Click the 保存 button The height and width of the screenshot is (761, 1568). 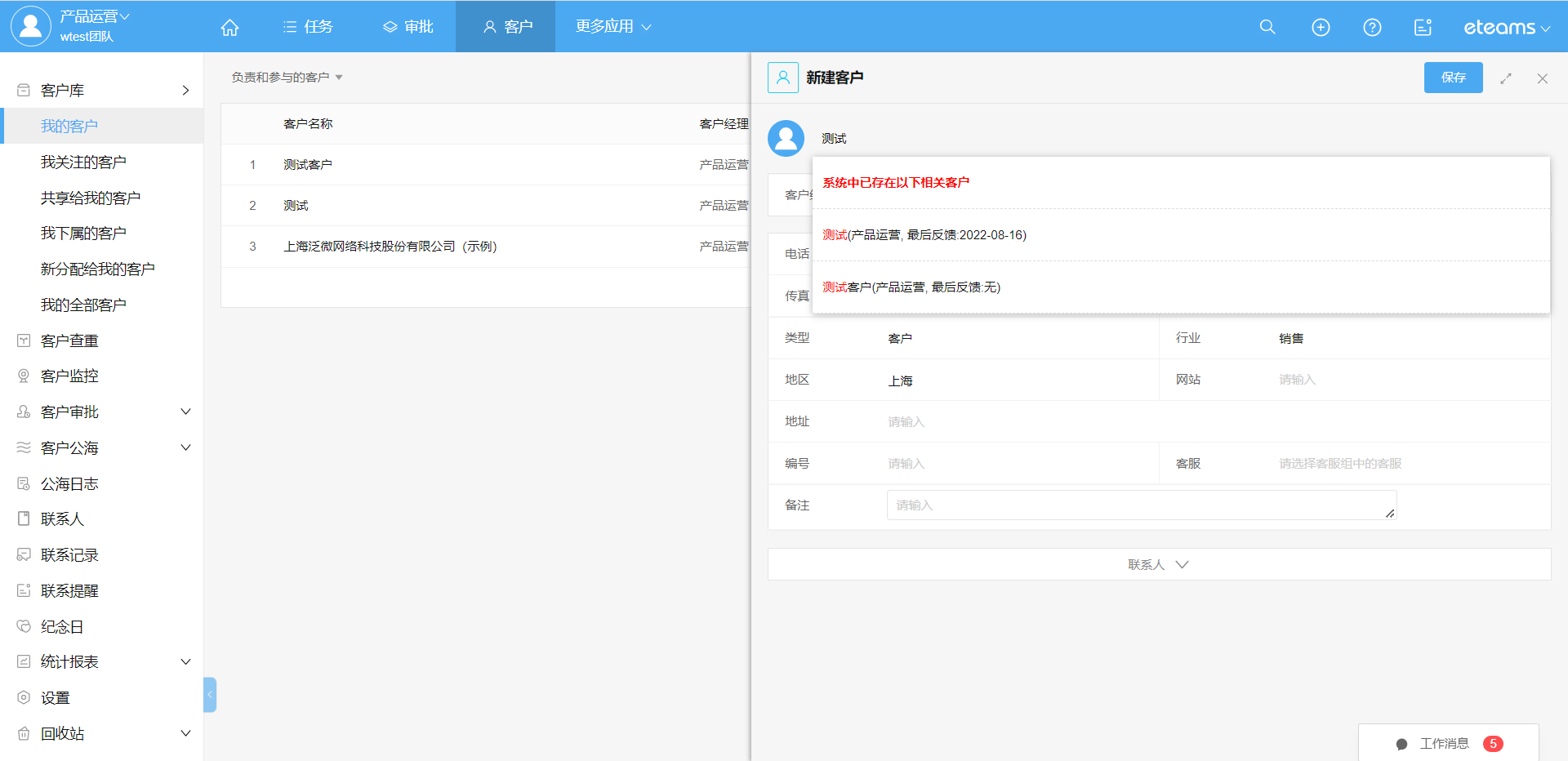click(x=1452, y=78)
